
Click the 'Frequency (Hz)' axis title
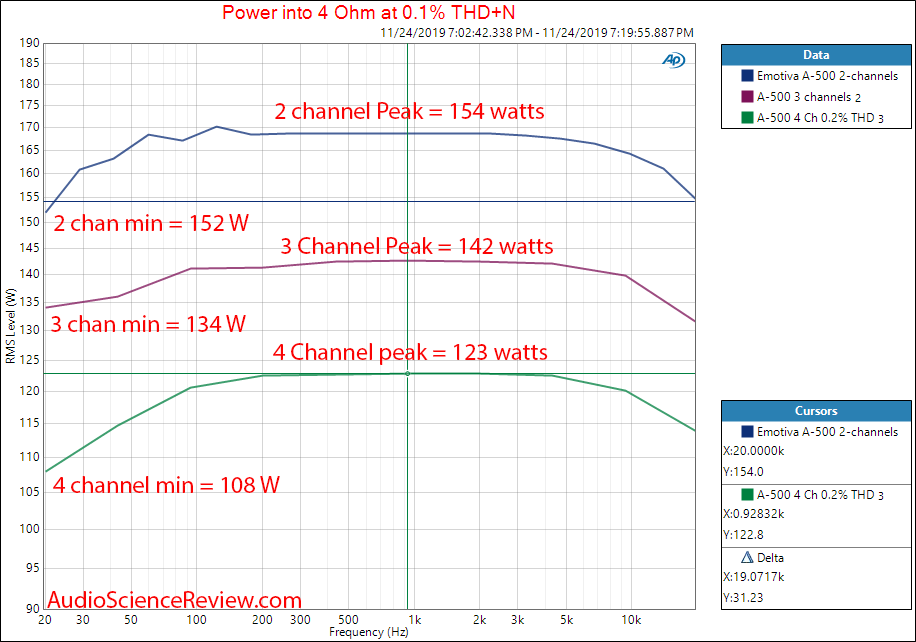click(x=369, y=632)
